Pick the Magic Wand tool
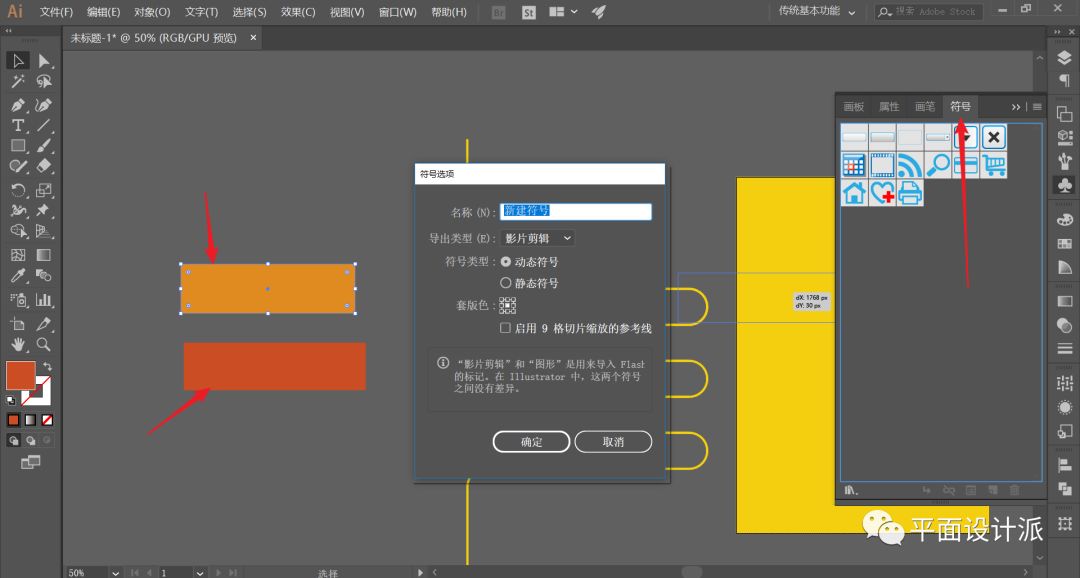1080x578 pixels. [18, 81]
